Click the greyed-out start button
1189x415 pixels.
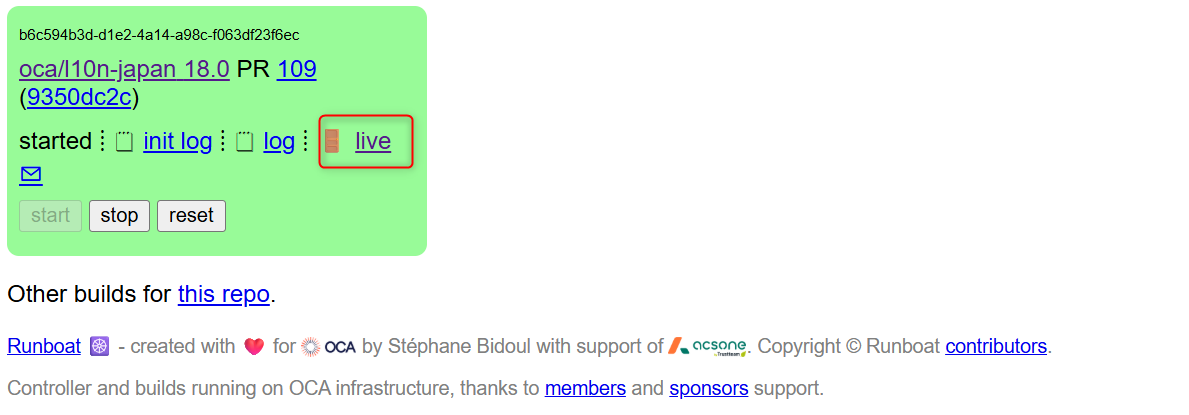(50, 215)
